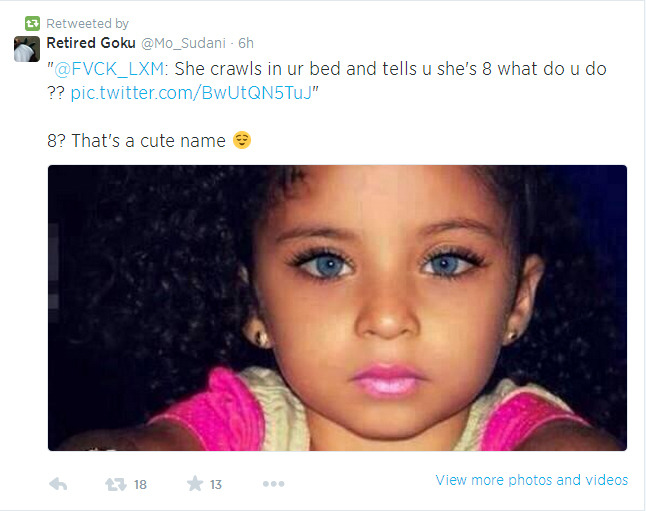Image resolution: width=646 pixels, height=511 pixels.
Task: Open the Retired Goku profile avatar
Action: pyautogui.click(x=27, y=49)
